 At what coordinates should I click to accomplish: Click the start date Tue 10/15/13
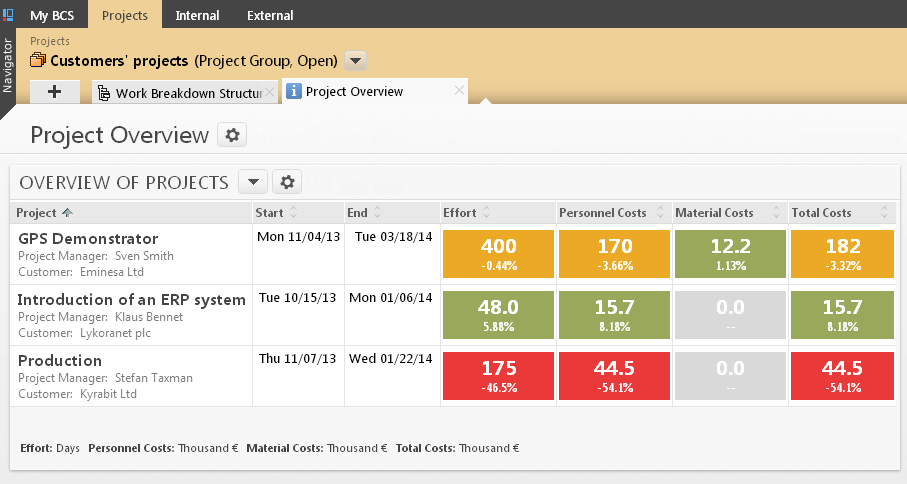(x=297, y=297)
